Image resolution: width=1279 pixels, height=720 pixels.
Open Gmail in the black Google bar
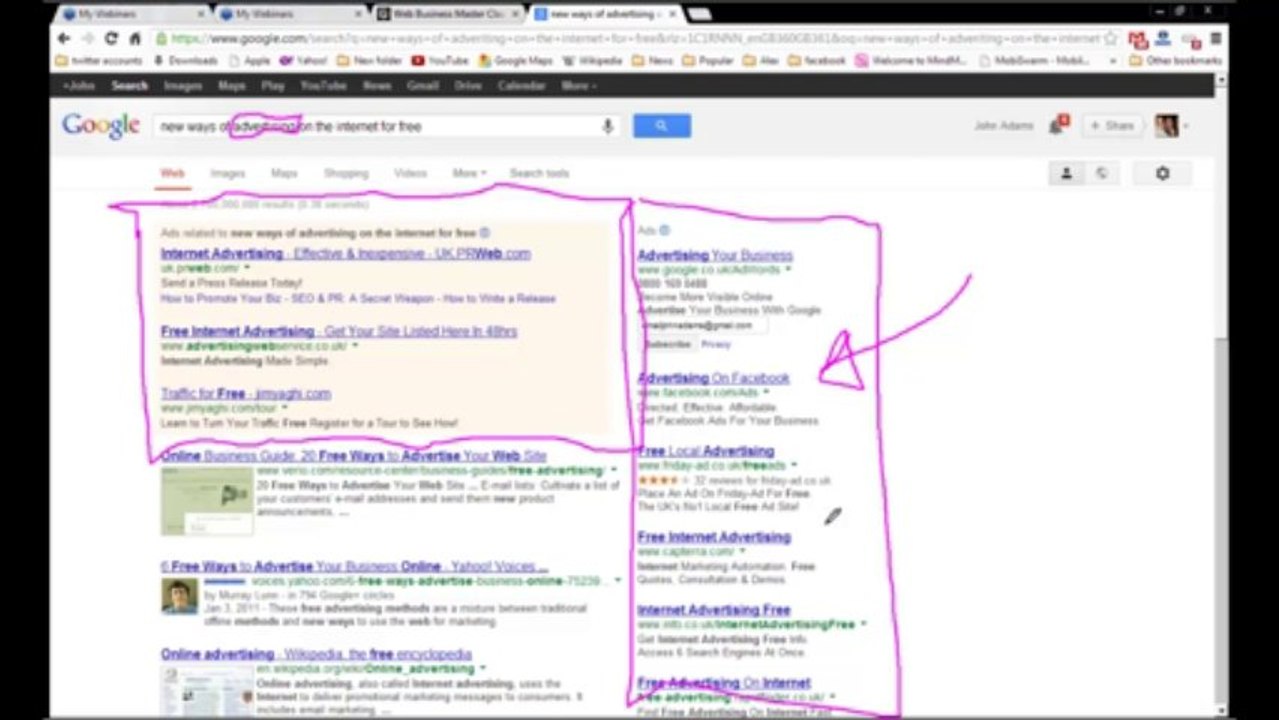(423, 86)
